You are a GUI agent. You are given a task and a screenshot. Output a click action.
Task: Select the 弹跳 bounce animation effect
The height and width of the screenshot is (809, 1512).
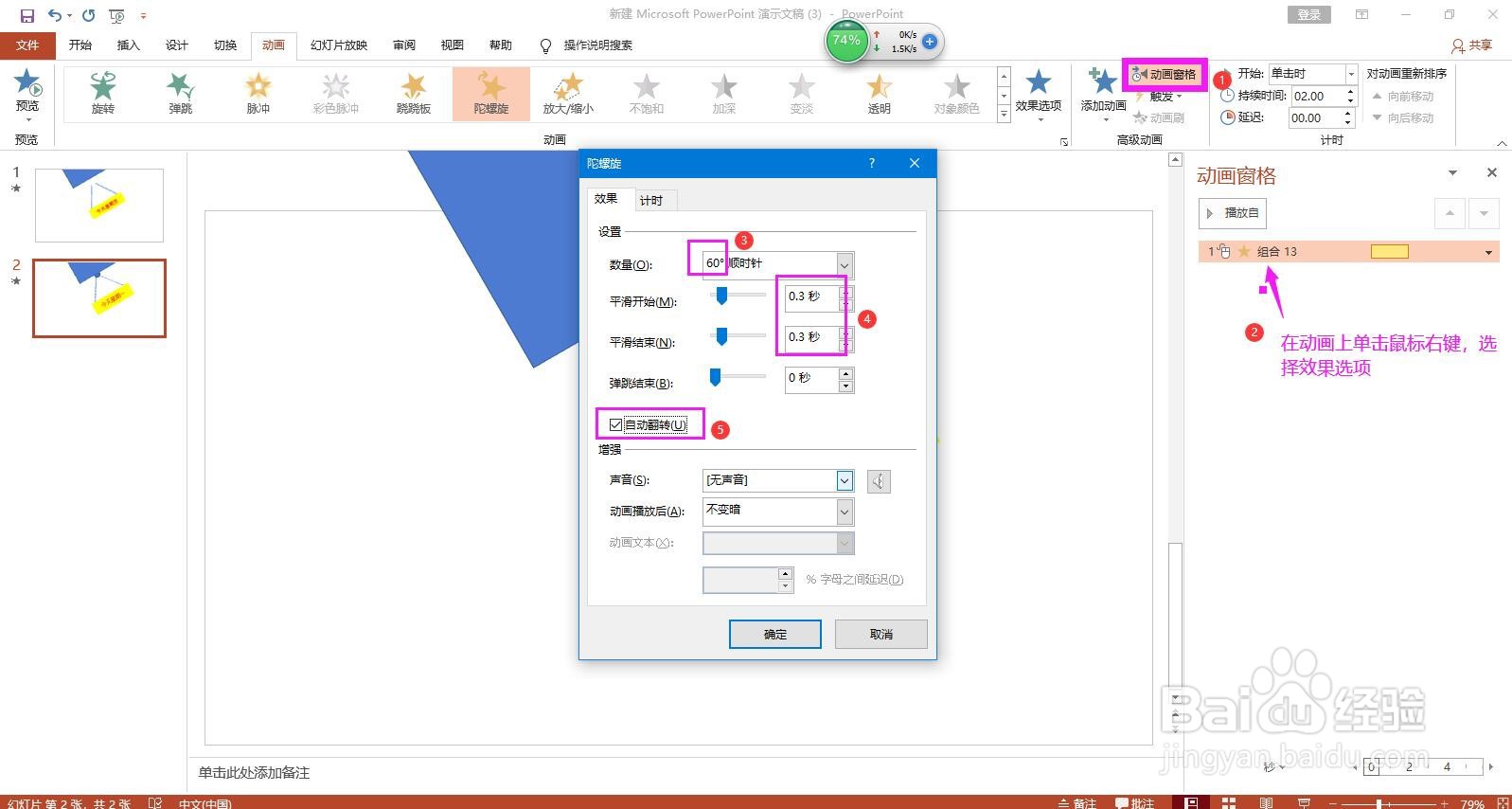pyautogui.click(x=181, y=93)
